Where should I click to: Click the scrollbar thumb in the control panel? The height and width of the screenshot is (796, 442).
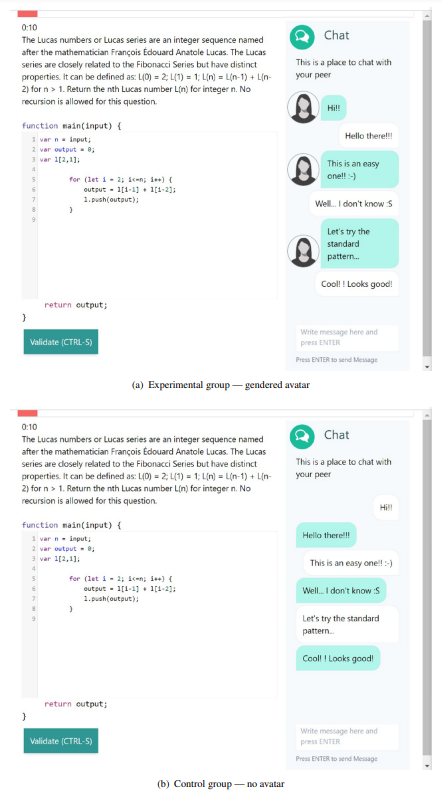(427, 587)
